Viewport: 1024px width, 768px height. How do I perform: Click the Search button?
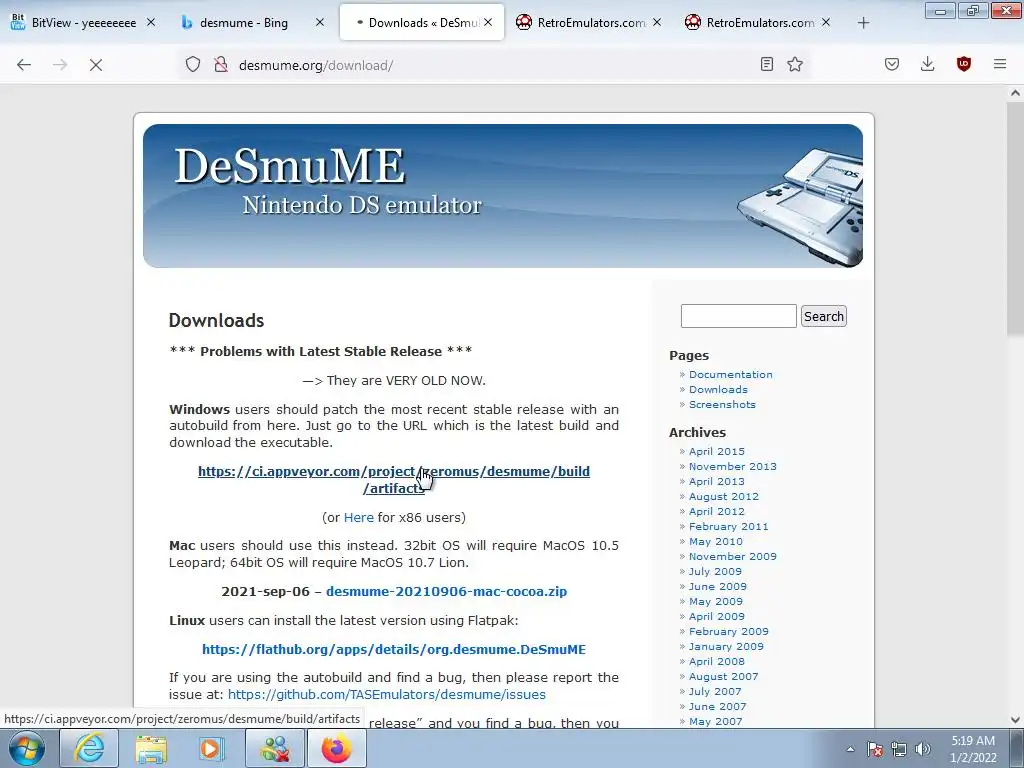coord(824,316)
